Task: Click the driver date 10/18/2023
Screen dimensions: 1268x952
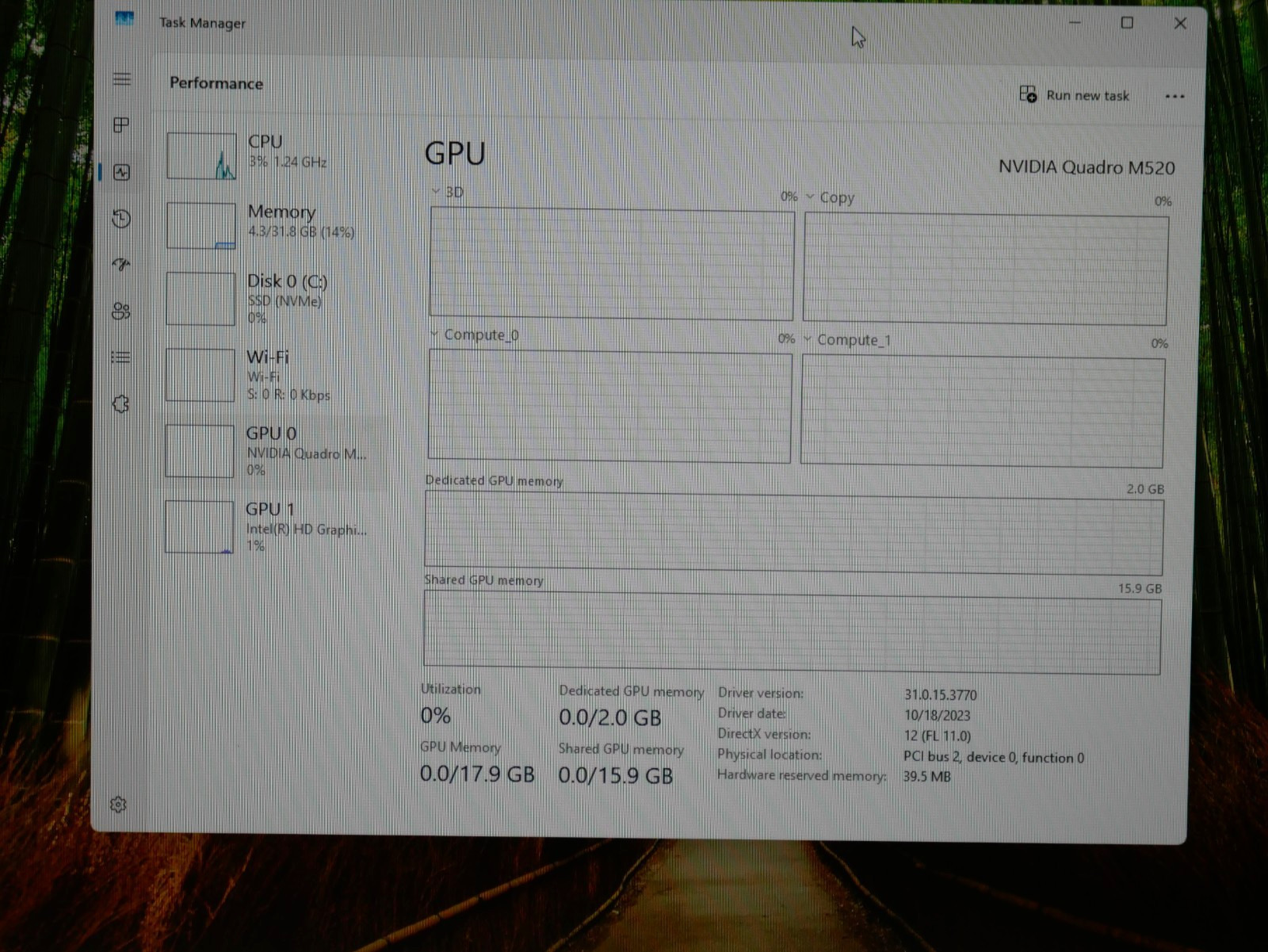Action: coord(937,715)
